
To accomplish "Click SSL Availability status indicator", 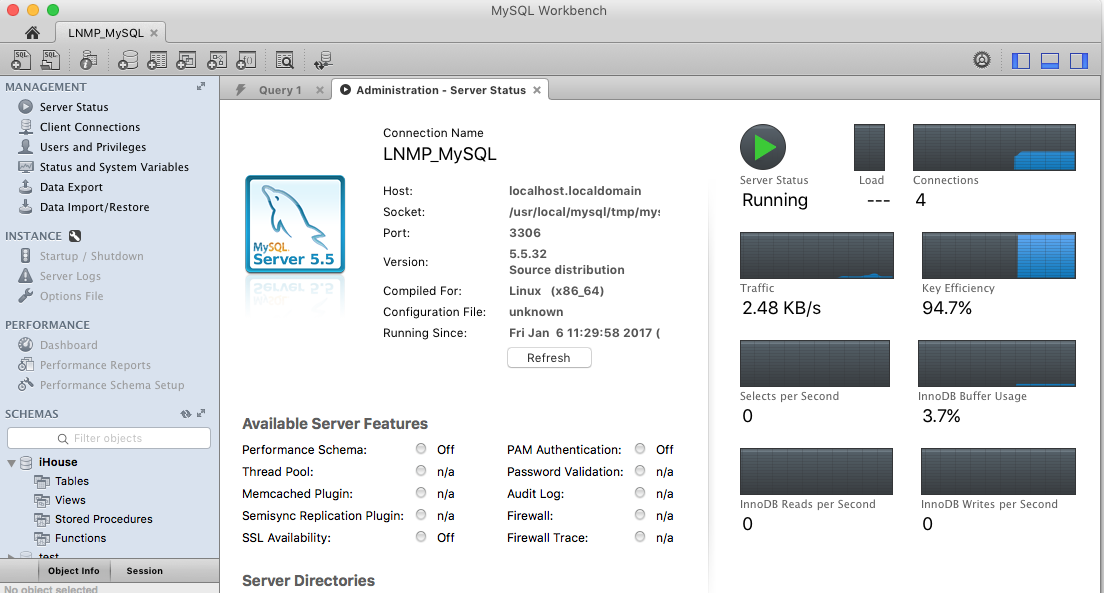I will click(420, 537).
